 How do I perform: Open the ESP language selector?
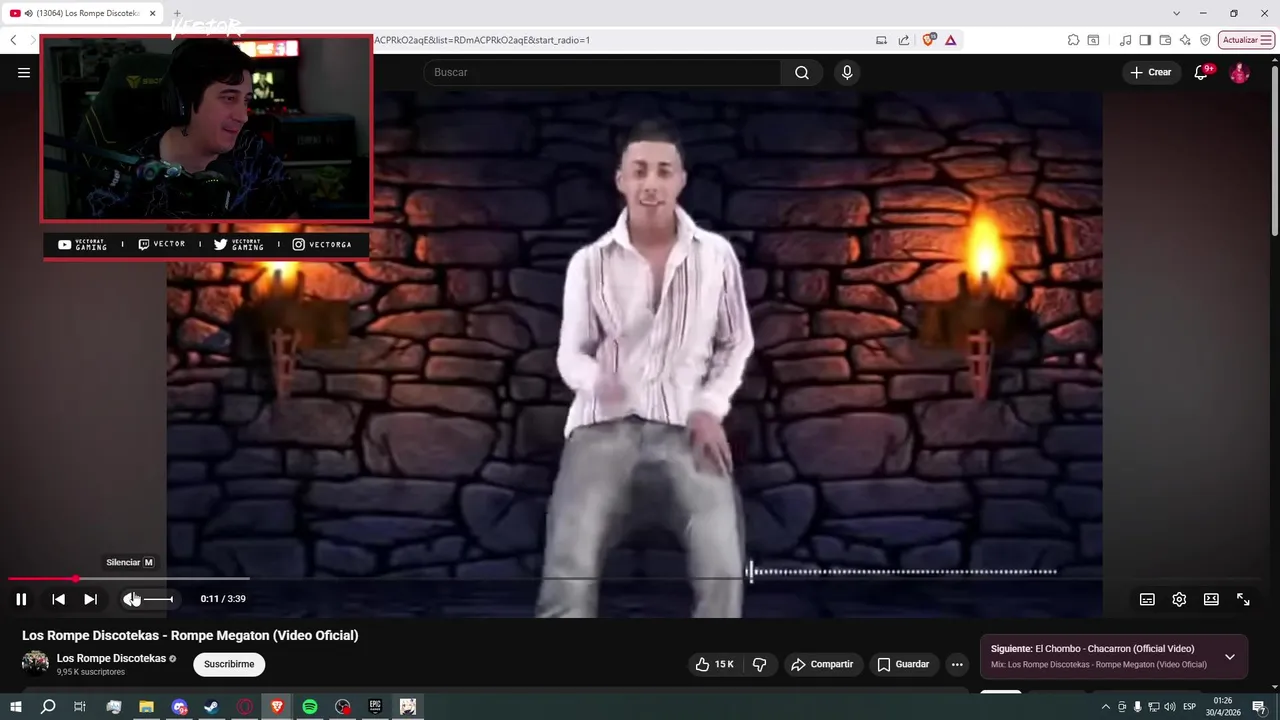coord(1190,707)
